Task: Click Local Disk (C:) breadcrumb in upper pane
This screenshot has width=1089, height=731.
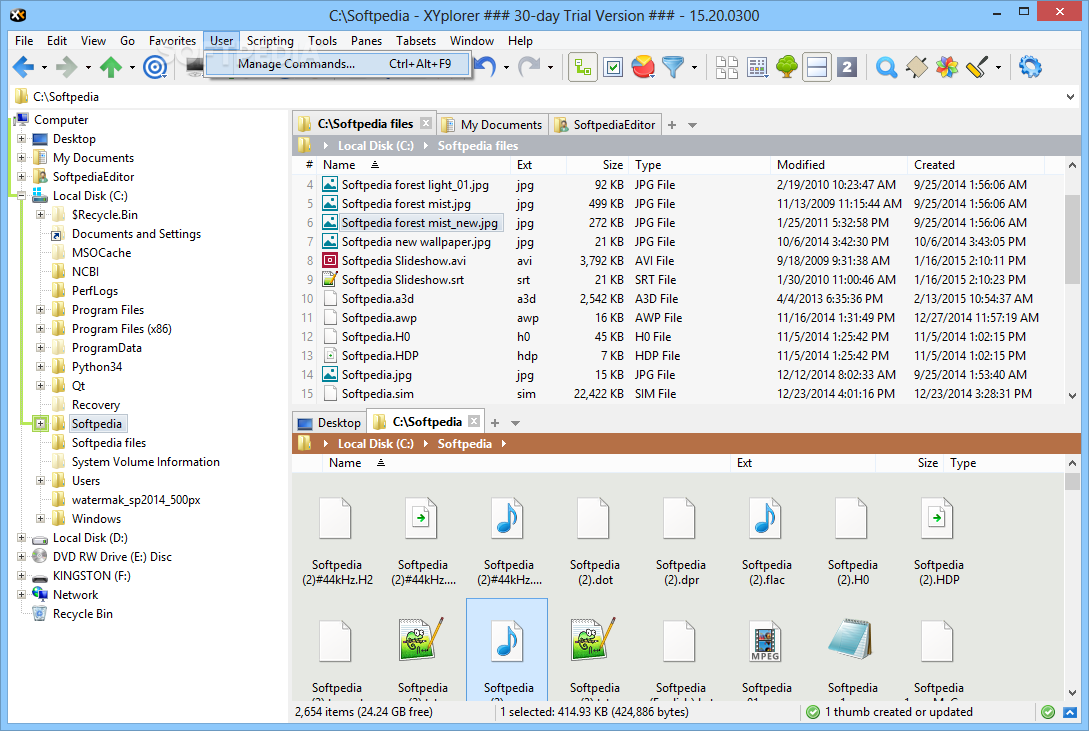Action: pos(376,146)
